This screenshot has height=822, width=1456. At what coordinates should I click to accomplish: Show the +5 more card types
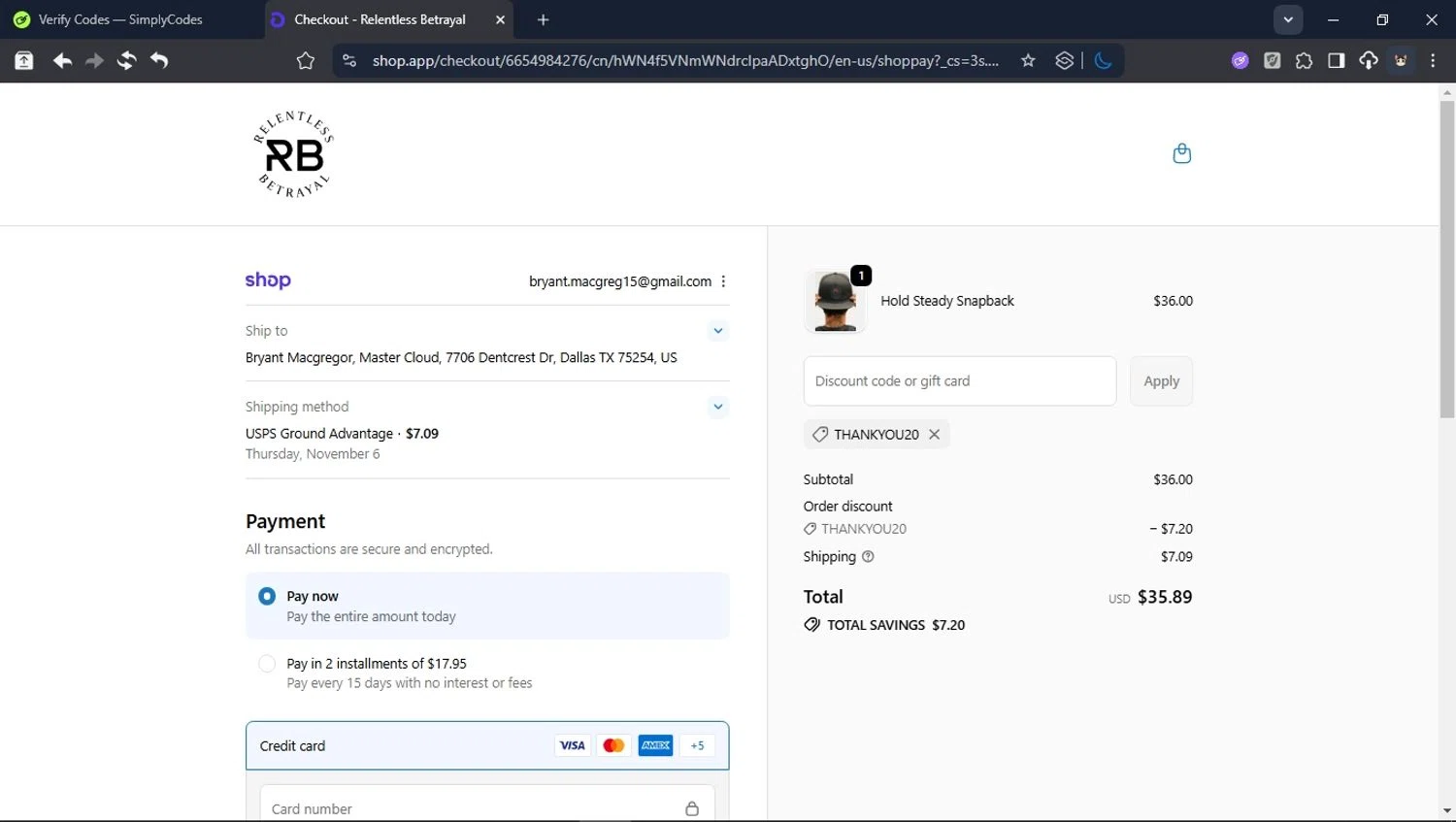point(697,745)
